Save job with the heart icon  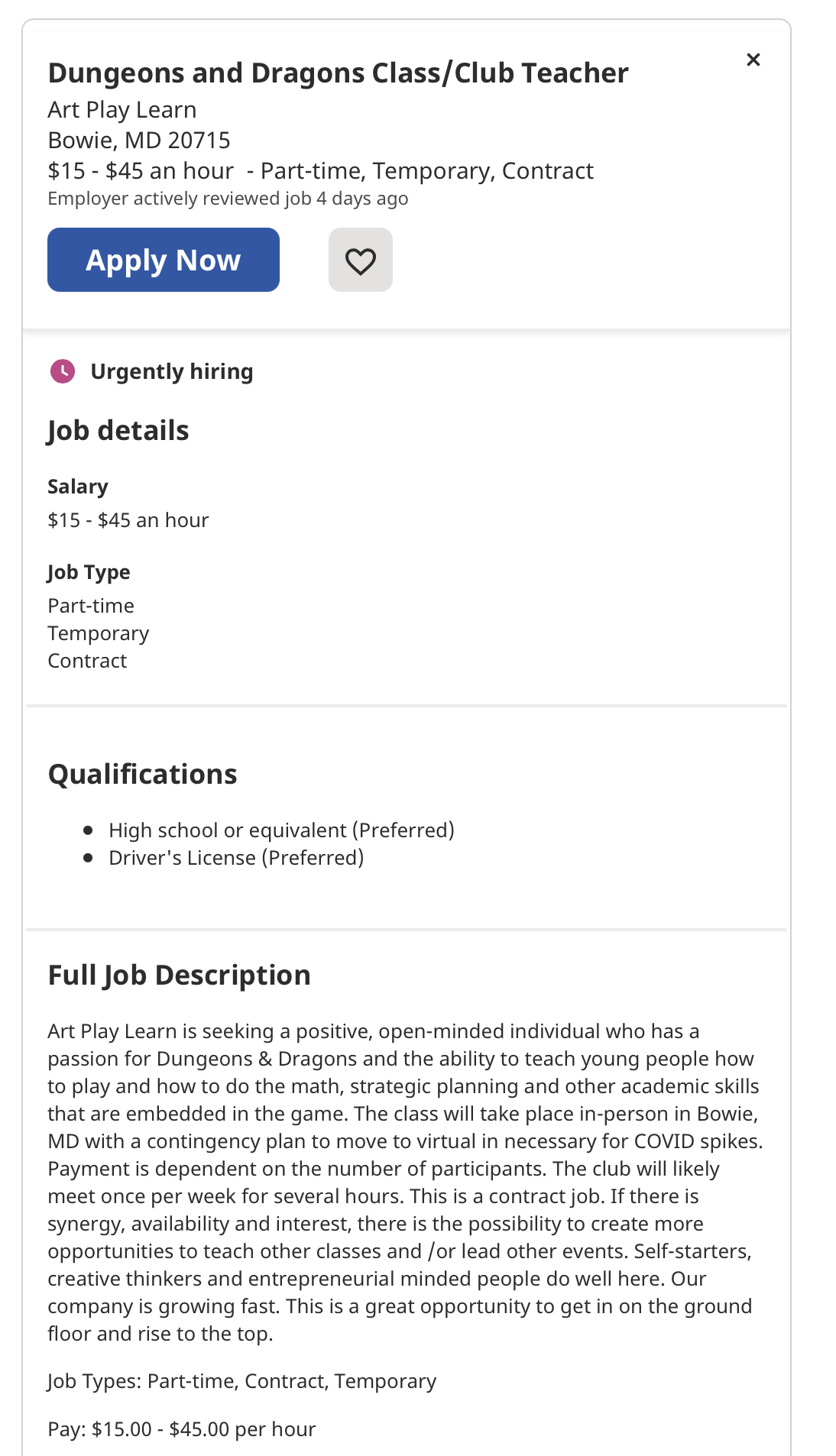361,260
